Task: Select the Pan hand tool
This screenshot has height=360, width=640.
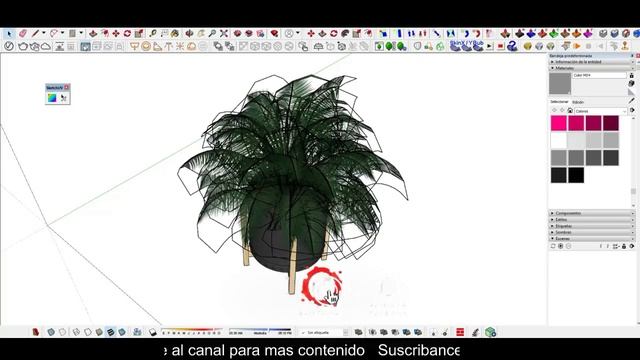Action: tap(201, 33)
